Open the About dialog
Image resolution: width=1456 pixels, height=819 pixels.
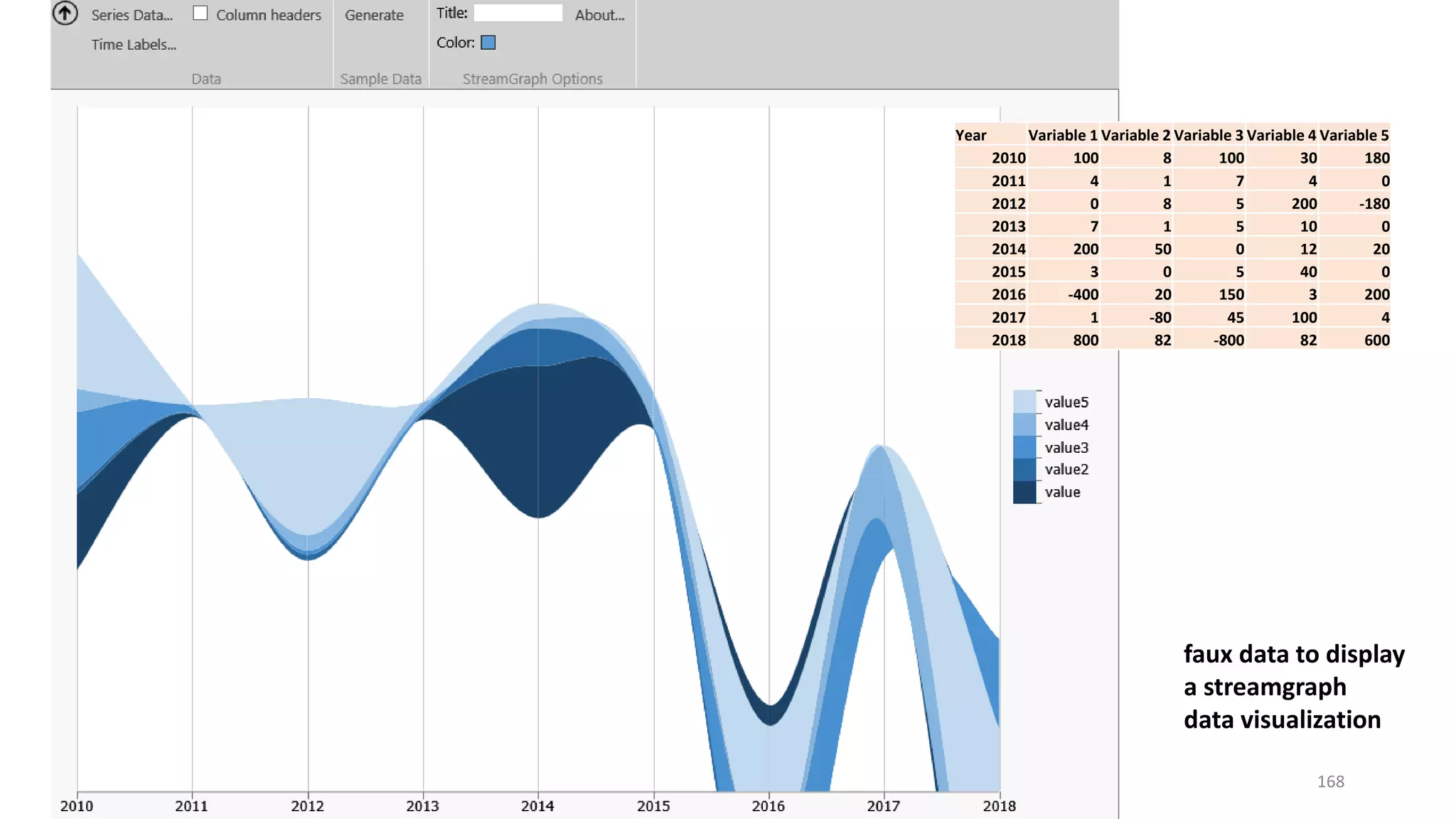pos(599,15)
